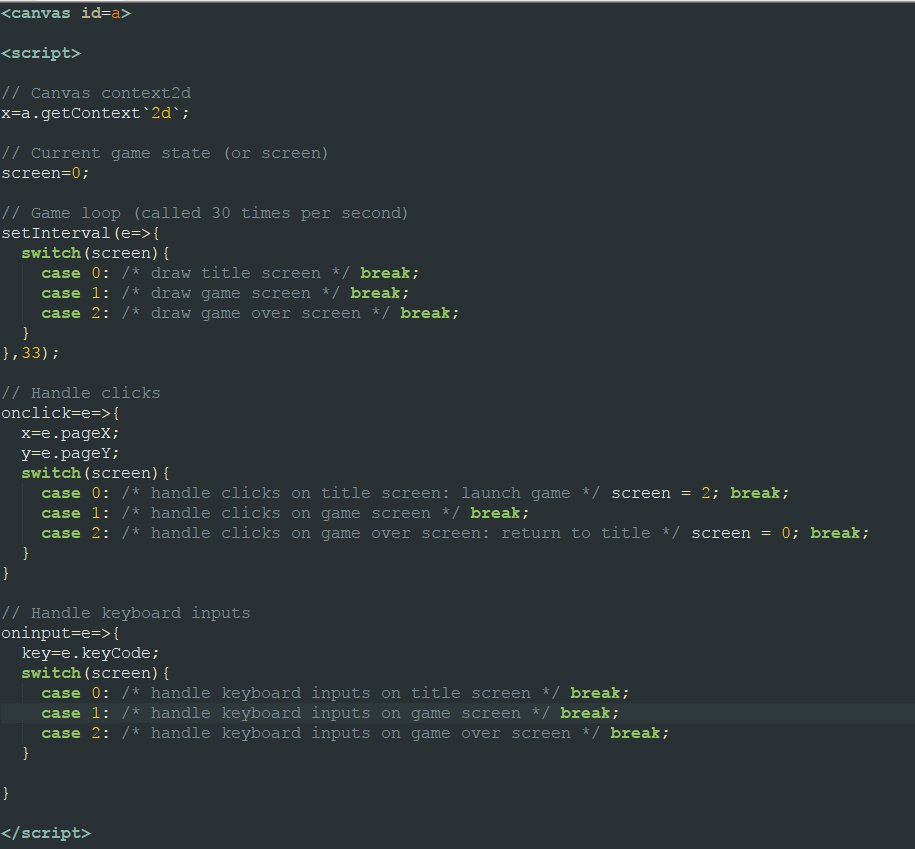Click the line 'y=e.pageY;'
This screenshot has width=915, height=849.
(x=70, y=453)
